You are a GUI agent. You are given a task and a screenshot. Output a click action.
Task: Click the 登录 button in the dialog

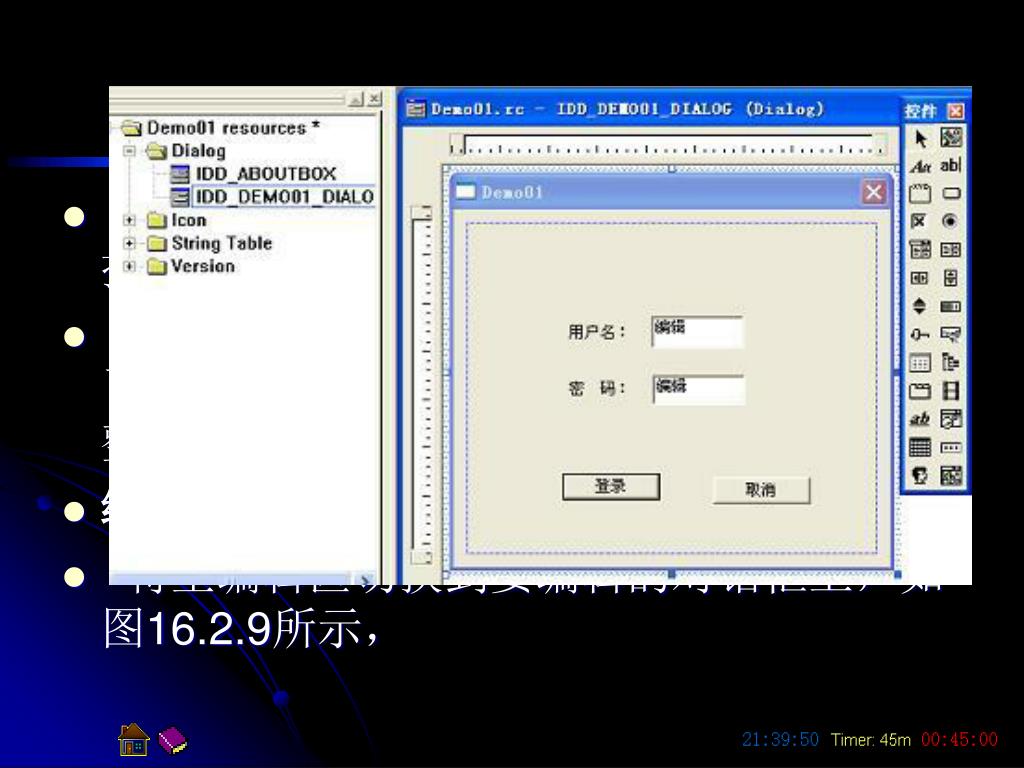pos(611,487)
